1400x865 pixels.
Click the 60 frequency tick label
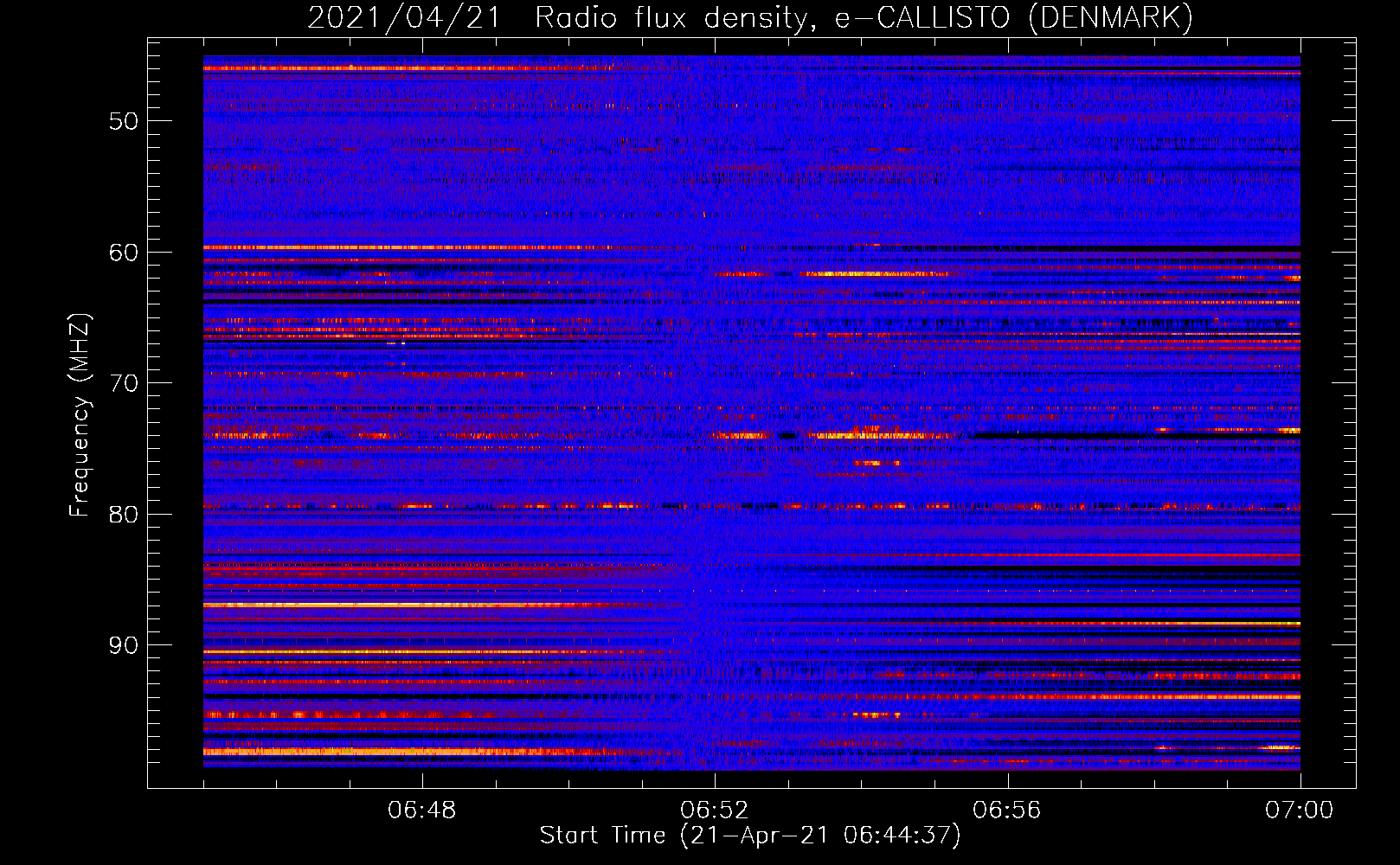124,253
